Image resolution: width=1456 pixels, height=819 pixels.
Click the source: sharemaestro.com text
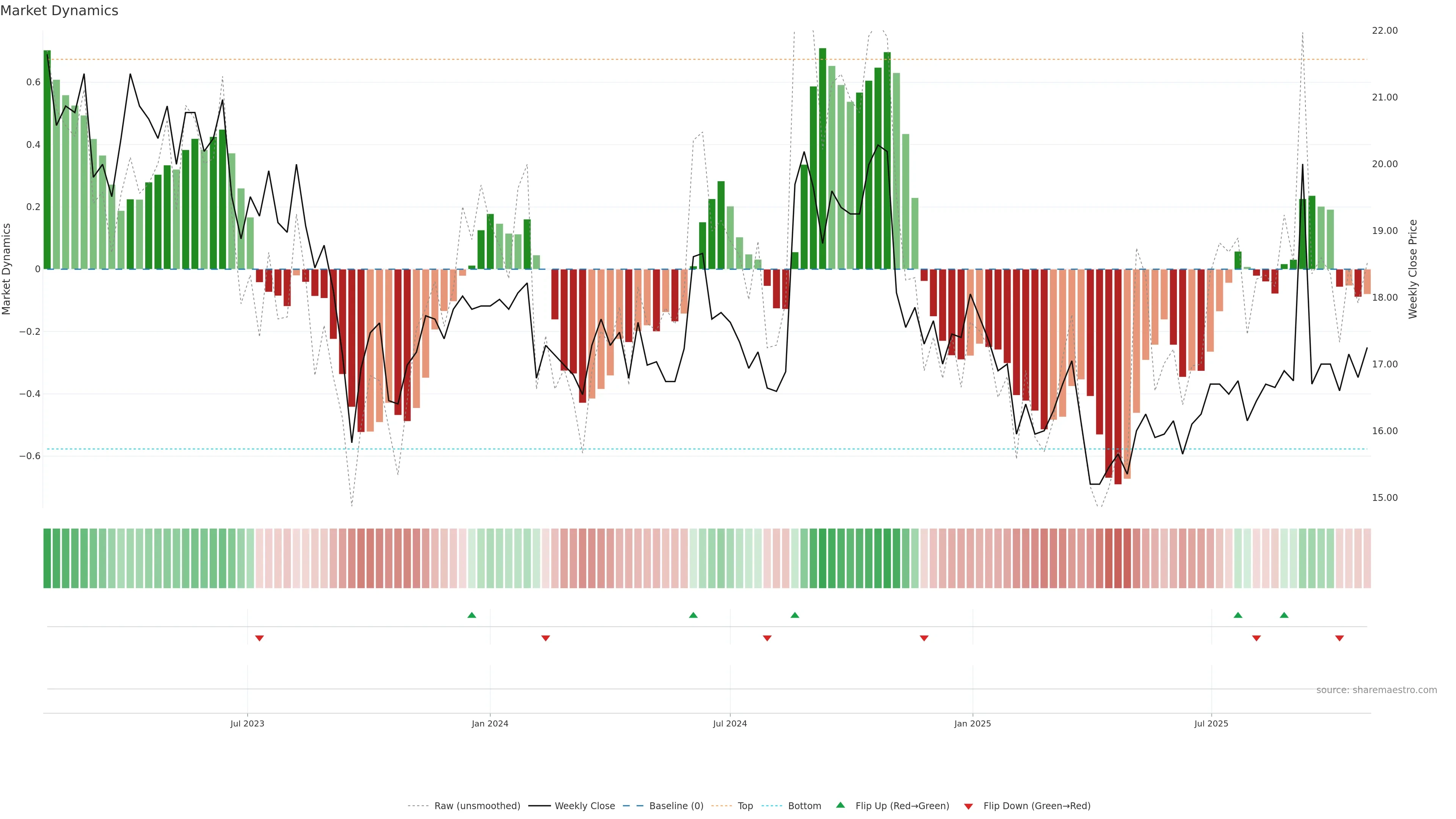click(x=1376, y=690)
